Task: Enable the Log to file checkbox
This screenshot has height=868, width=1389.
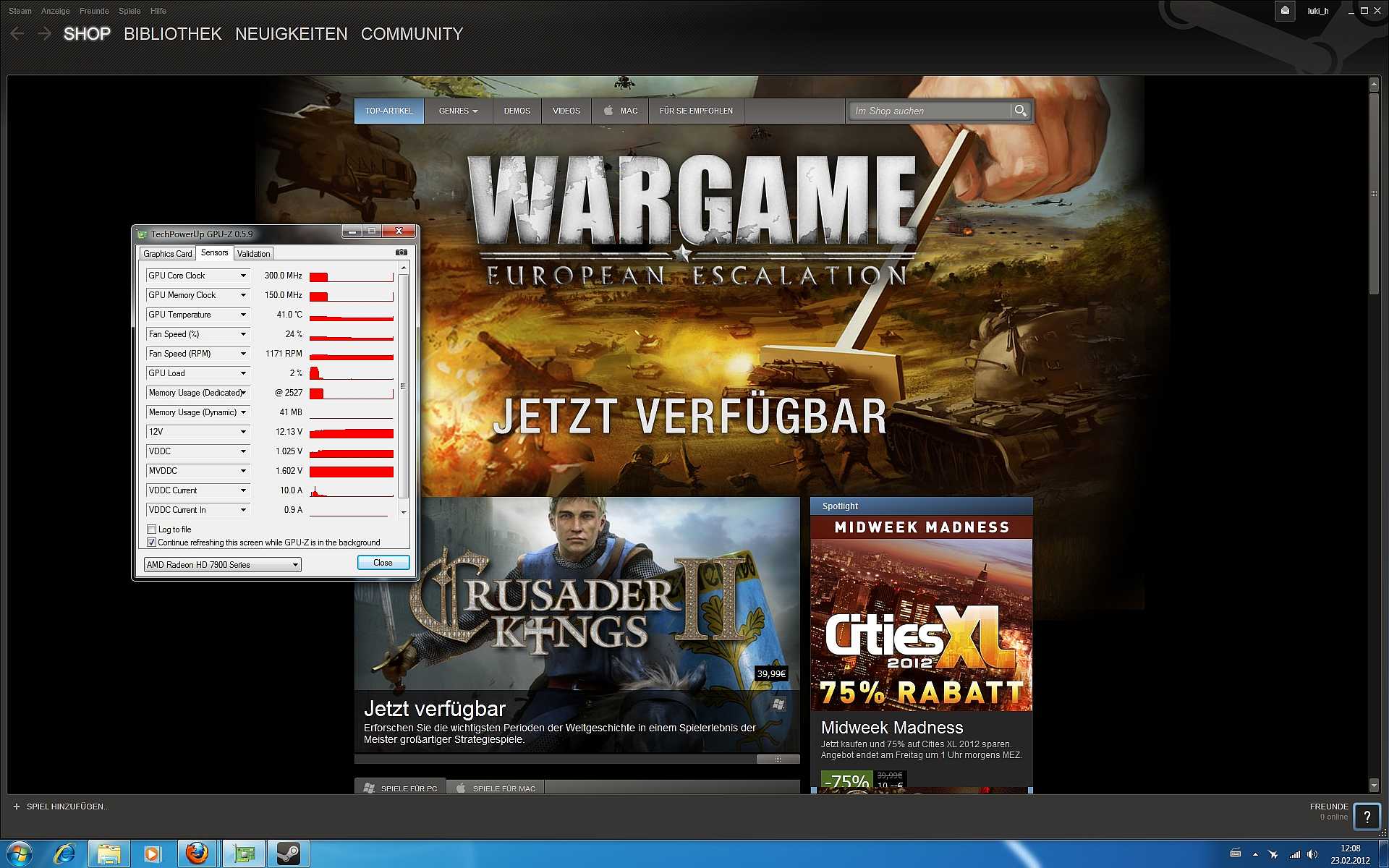Action: (x=152, y=529)
